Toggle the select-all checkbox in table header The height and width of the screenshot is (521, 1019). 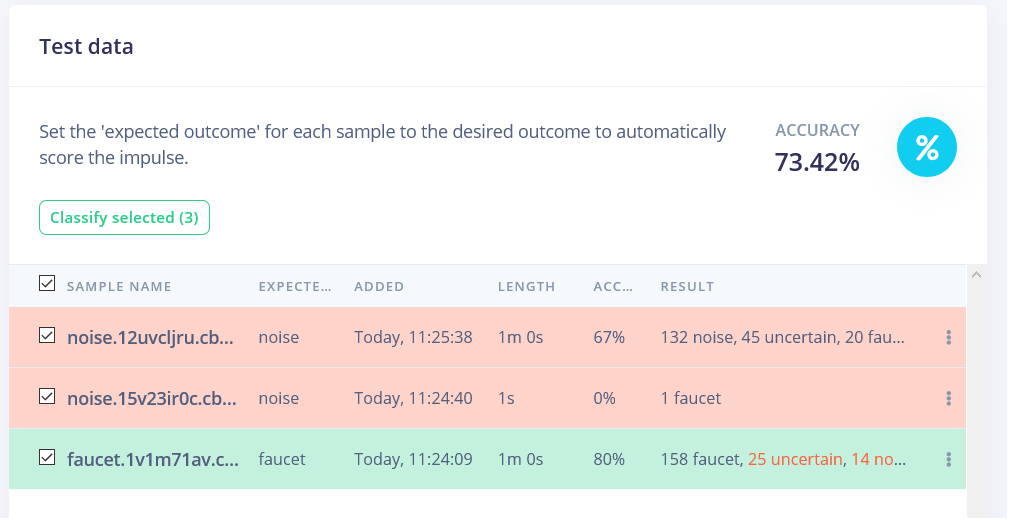pos(47,284)
